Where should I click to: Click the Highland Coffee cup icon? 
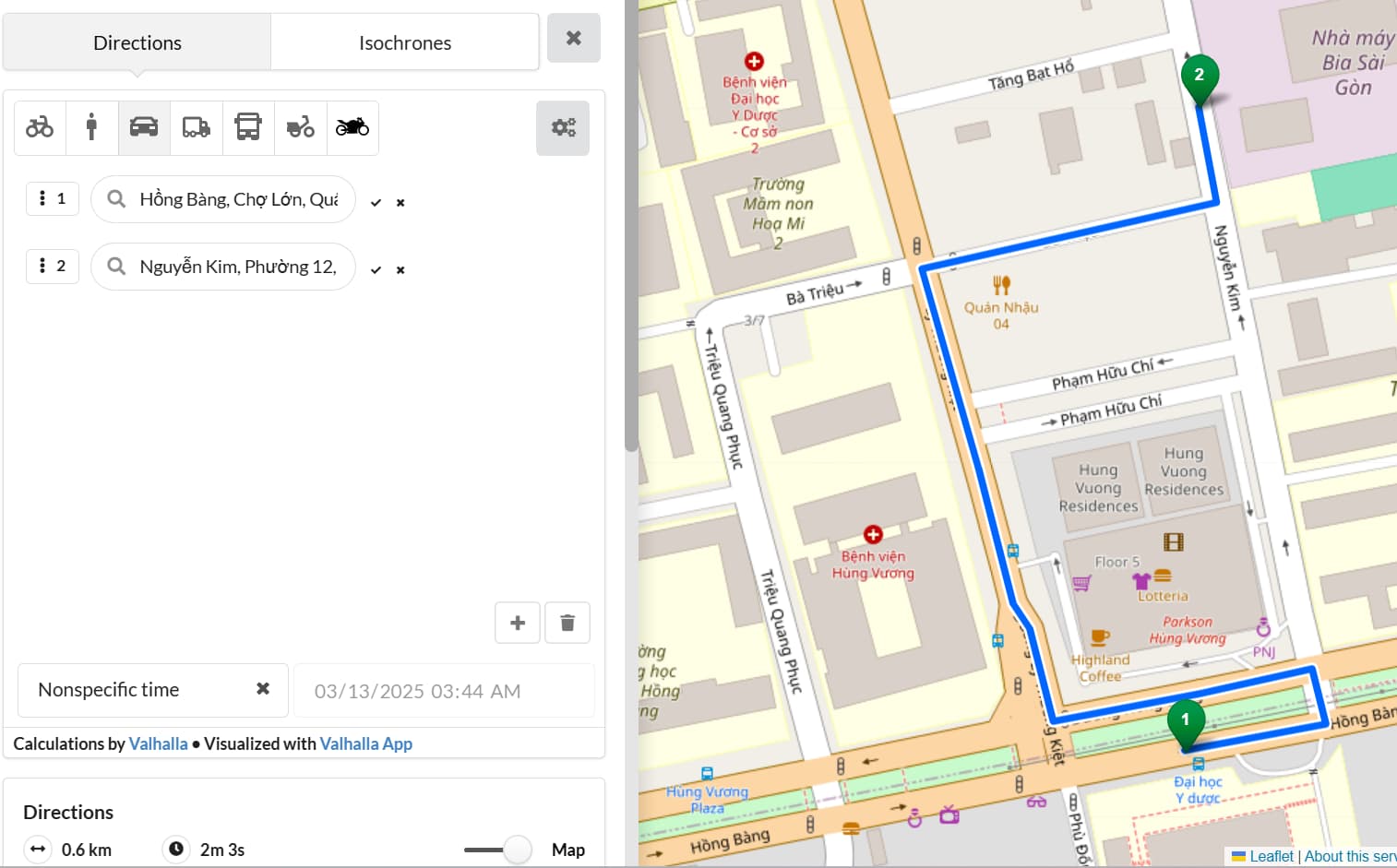point(1100,636)
